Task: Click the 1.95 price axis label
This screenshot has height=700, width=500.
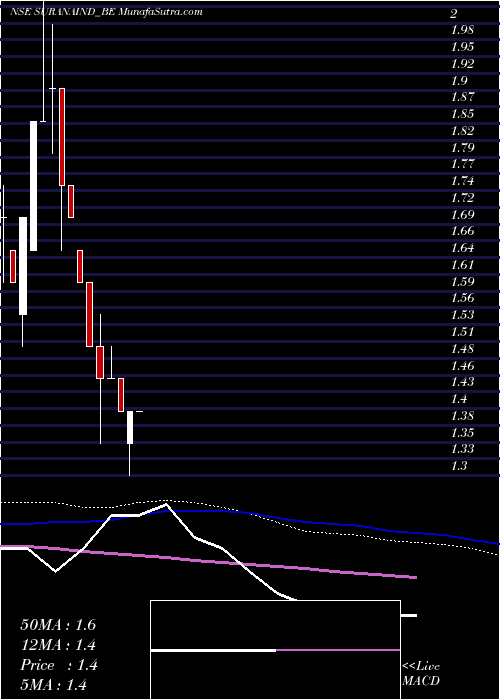Action: pyautogui.click(x=462, y=47)
